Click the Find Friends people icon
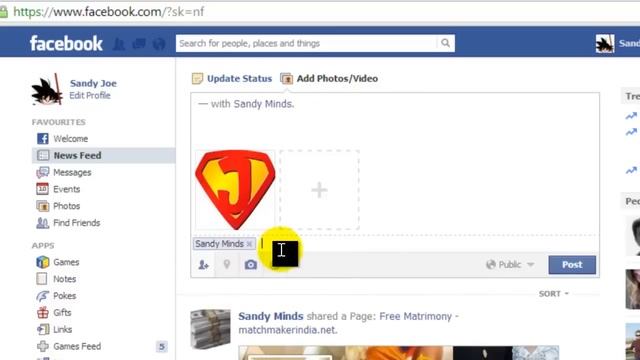 (42, 223)
